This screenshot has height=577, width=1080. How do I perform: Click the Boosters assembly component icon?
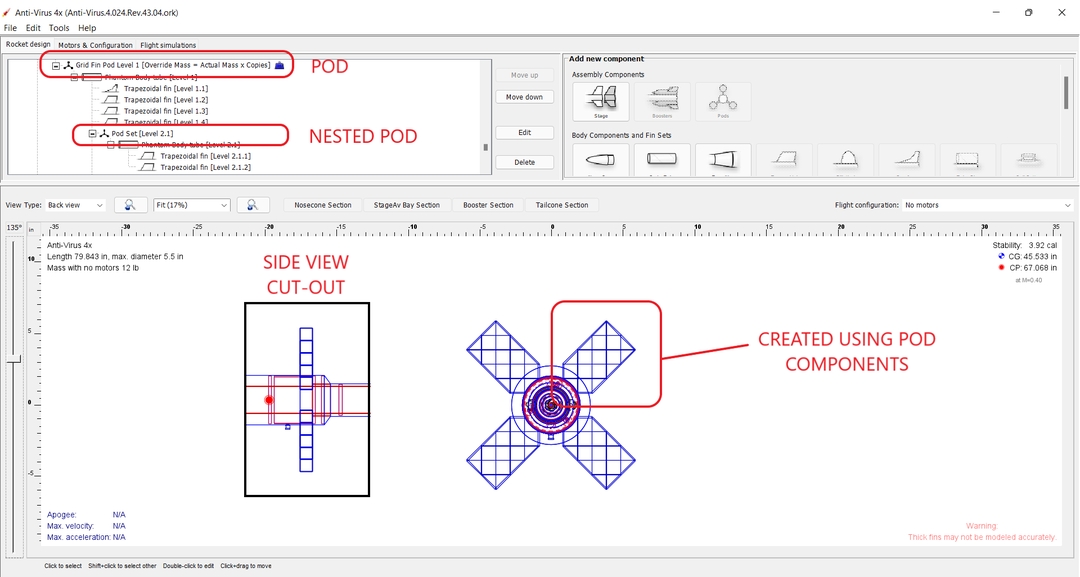click(662, 101)
